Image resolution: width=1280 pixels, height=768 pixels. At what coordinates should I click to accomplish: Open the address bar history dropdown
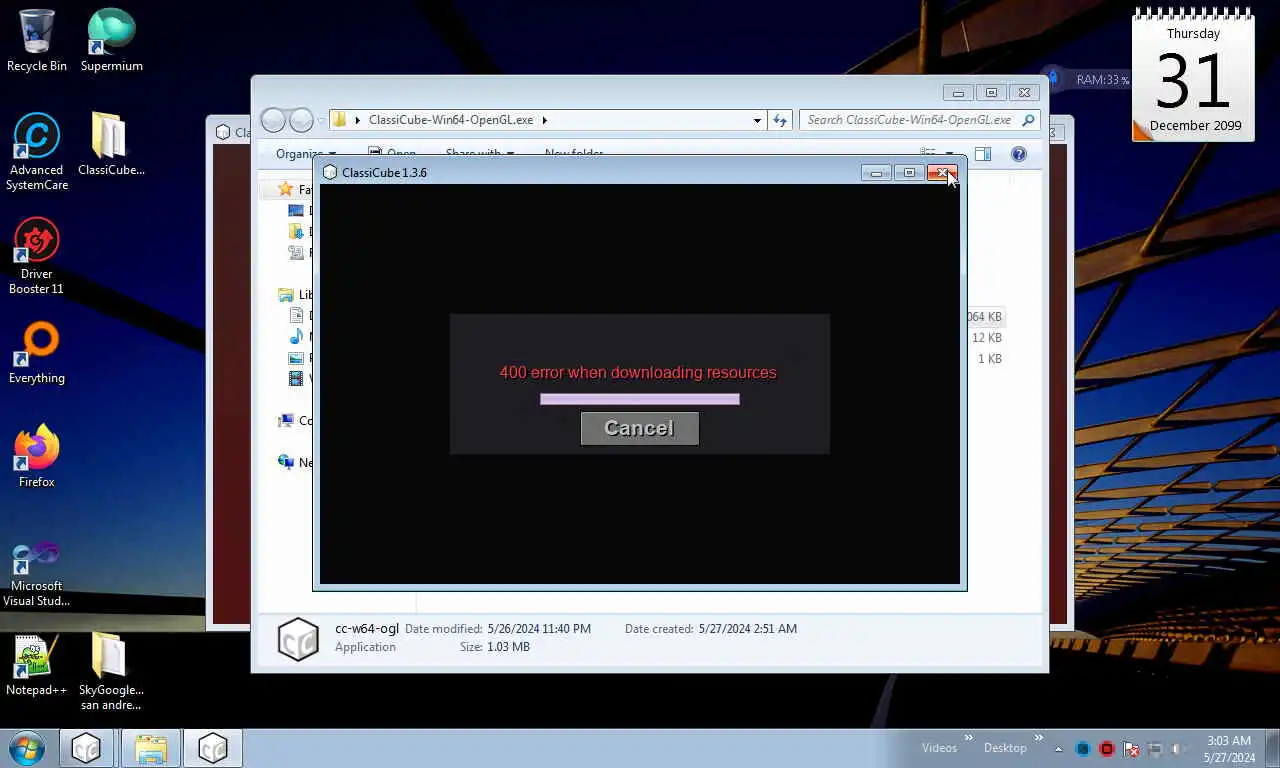click(757, 120)
